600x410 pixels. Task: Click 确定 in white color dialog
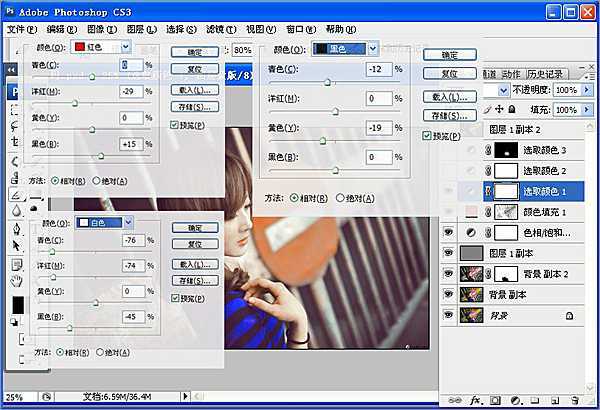pyautogui.click(x=195, y=228)
